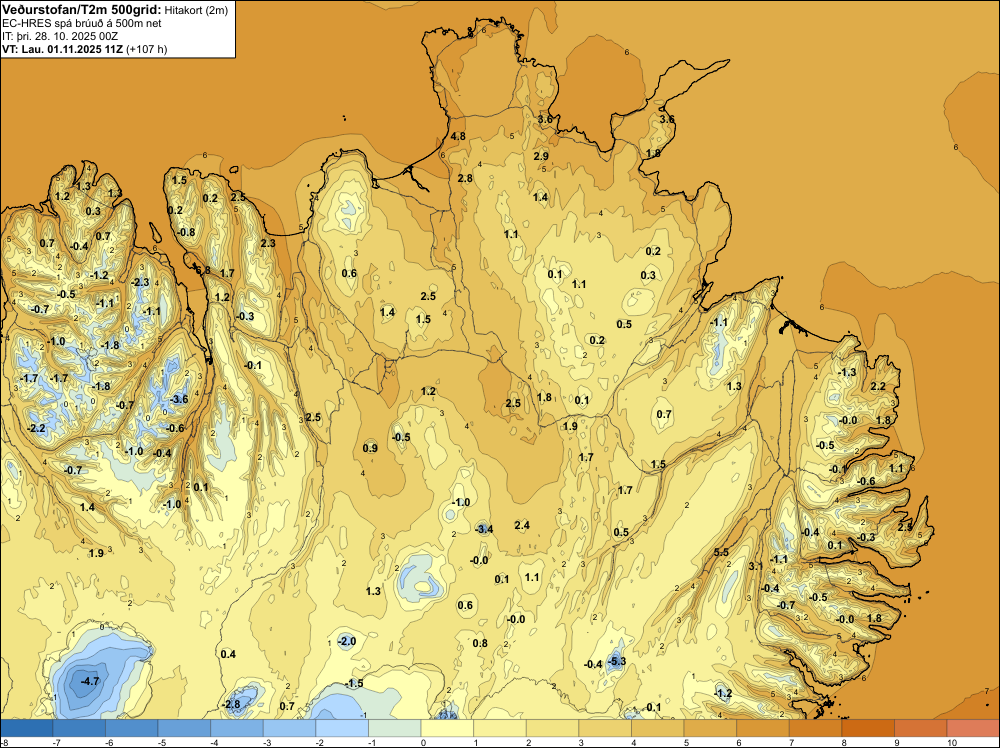Select the 'VT: Lau. 01.11.2025 11Z' valid time
The height and width of the screenshot is (748, 1000).
pos(62,49)
